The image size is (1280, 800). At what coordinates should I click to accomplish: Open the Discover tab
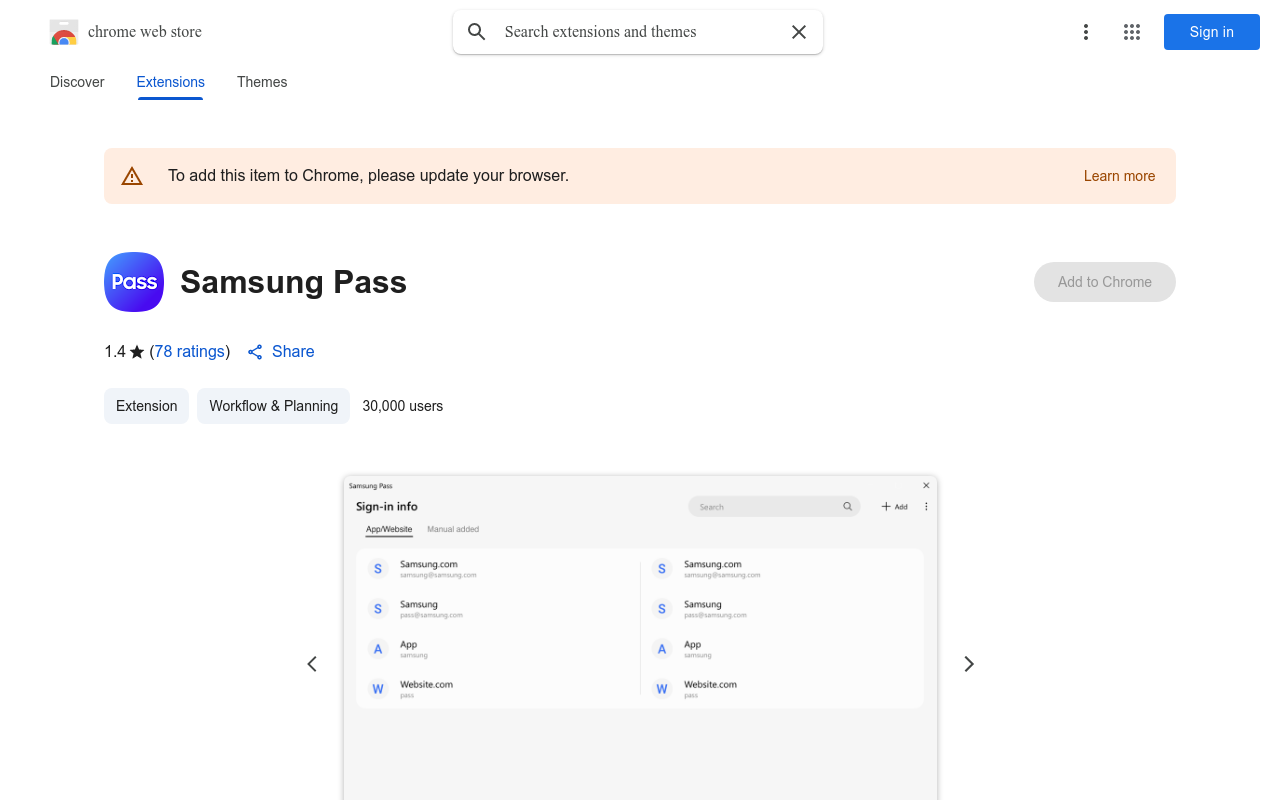[77, 82]
